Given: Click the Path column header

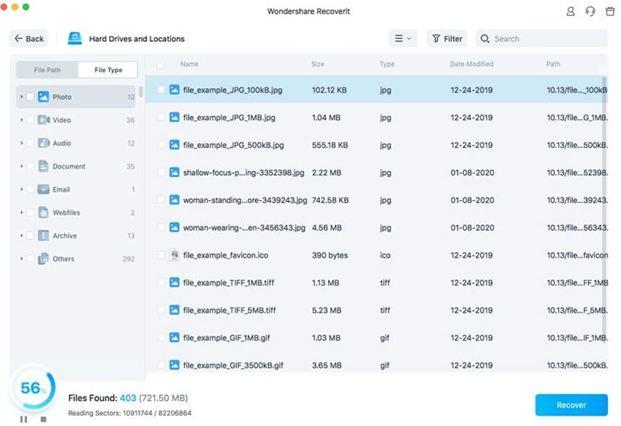Looking at the screenshot, I should 553,64.
